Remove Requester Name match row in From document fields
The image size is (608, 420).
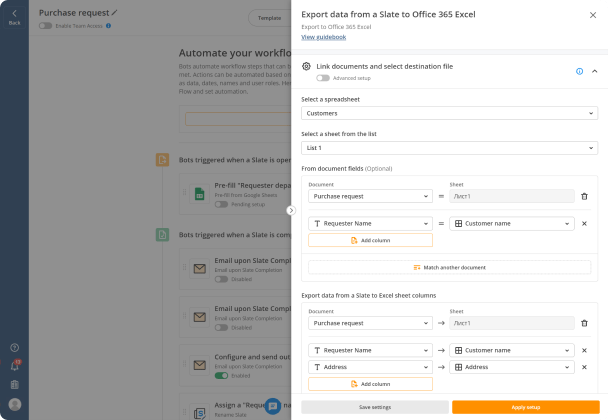[584, 223]
